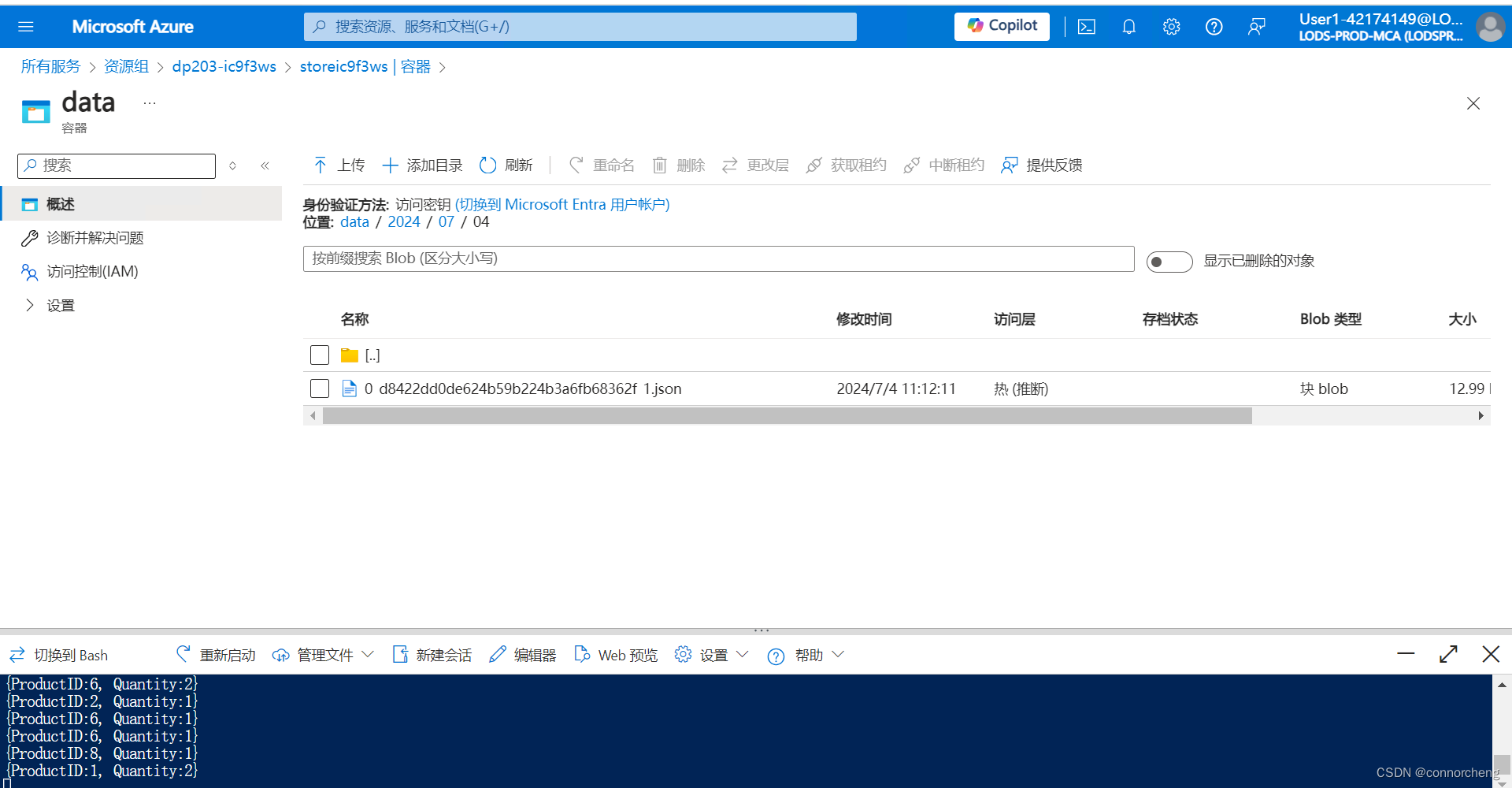The image size is (1512, 788).
Task: Open the Azure portal hamburger menu
Action: 26,27
